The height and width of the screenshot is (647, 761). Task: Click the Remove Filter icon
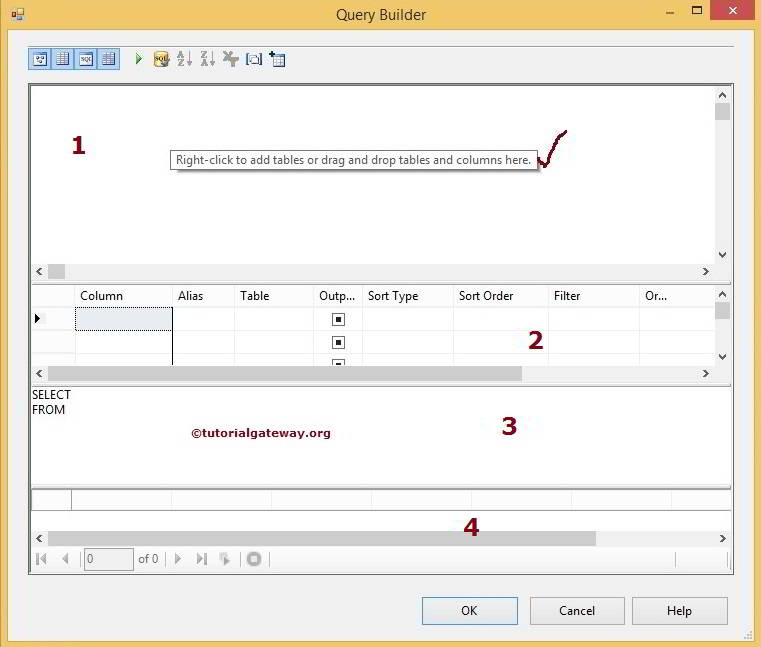point(231,59)
